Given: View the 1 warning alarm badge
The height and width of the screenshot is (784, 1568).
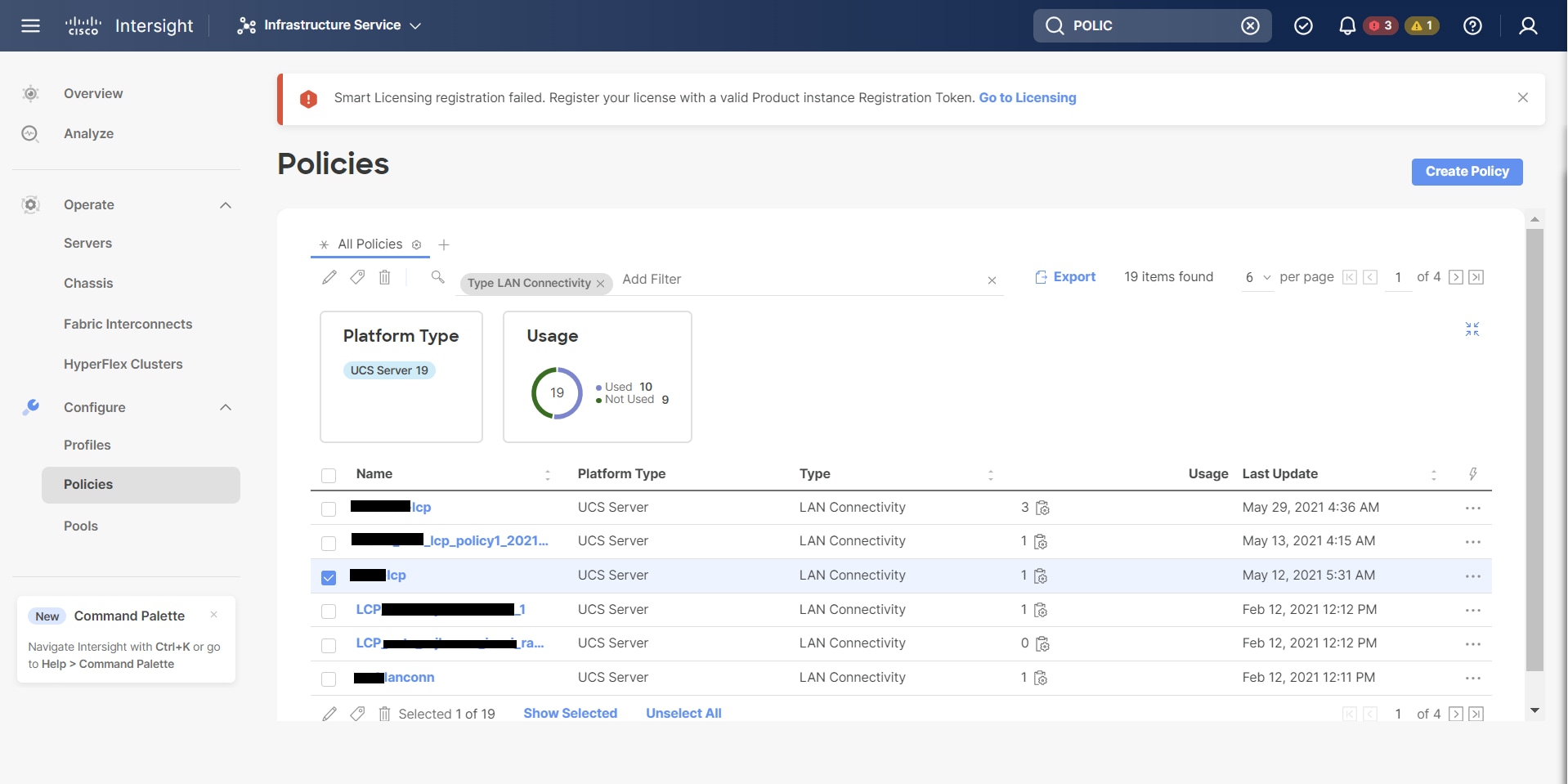Looking at the screenshot, I should pyautogui.click(x=1422, y=25).
